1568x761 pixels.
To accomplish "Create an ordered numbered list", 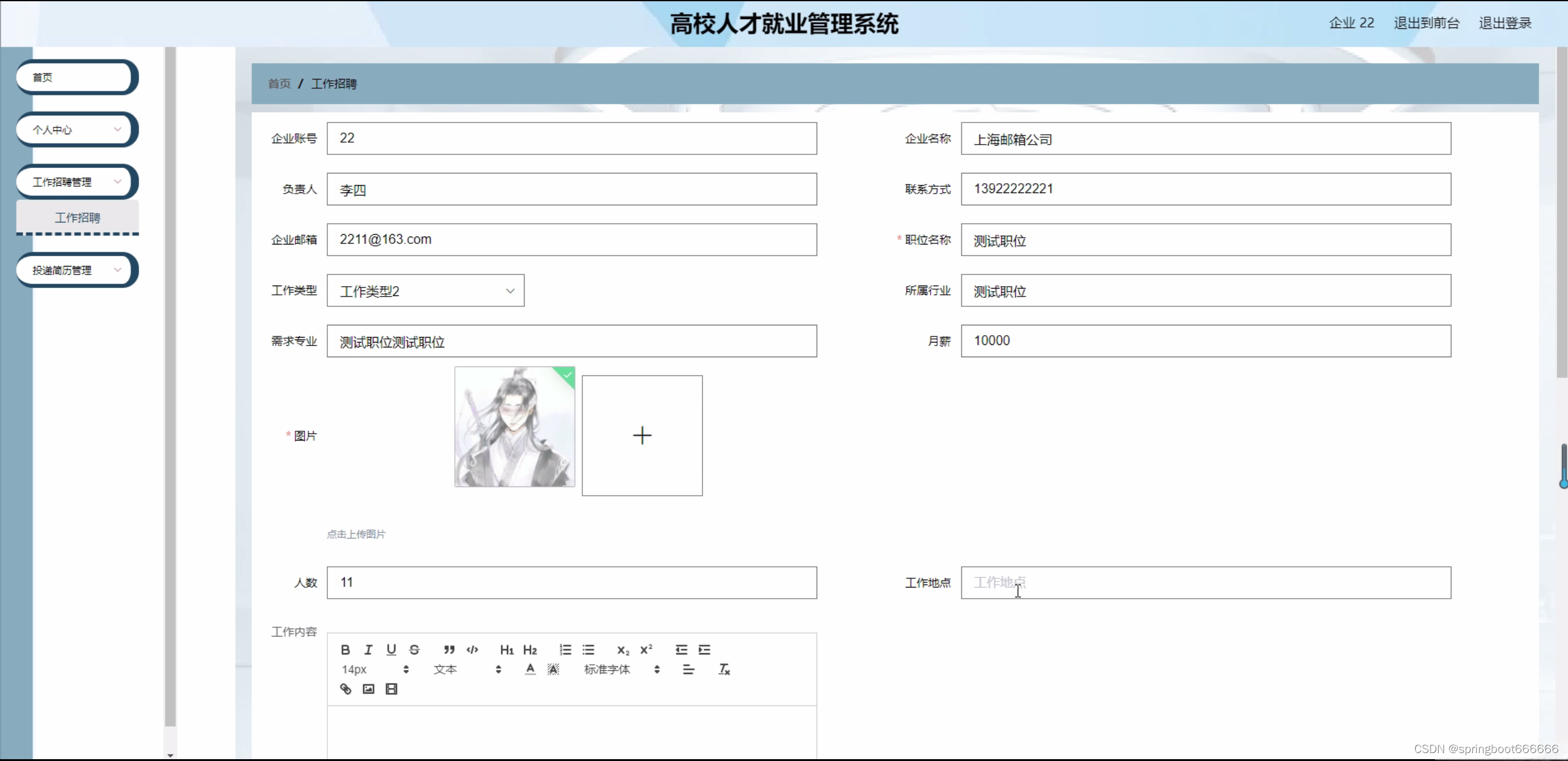I will point(565,649).
